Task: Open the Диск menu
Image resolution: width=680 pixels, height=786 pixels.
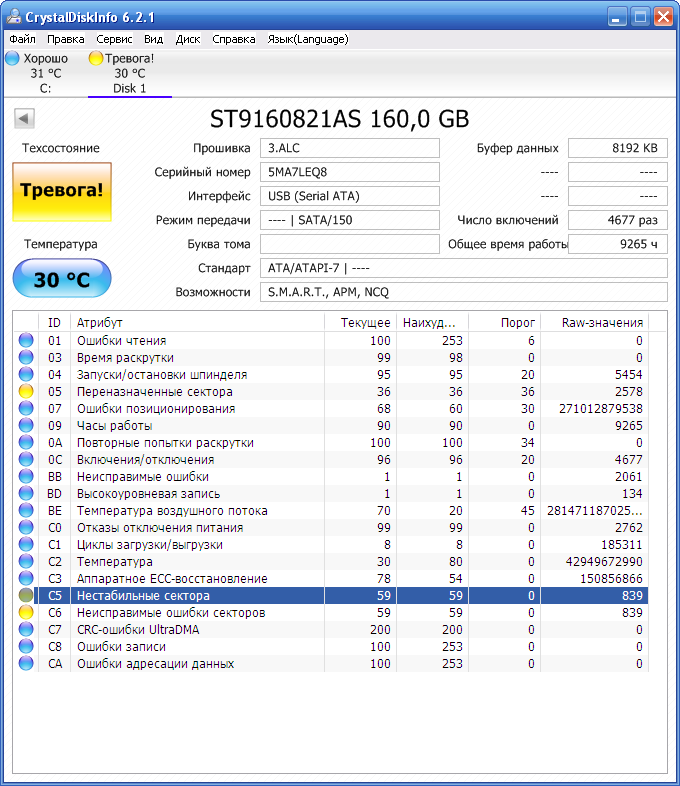Action: 188,39
